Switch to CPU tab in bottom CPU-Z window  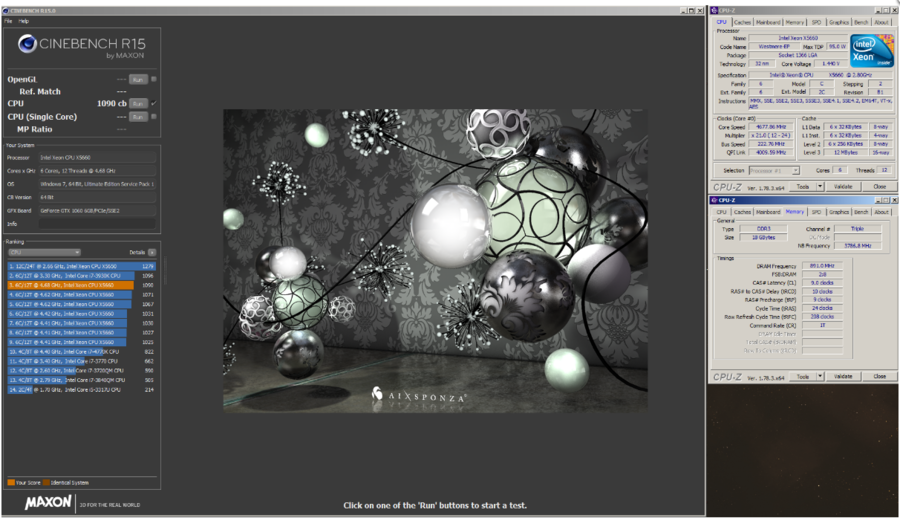pos(721,212)
